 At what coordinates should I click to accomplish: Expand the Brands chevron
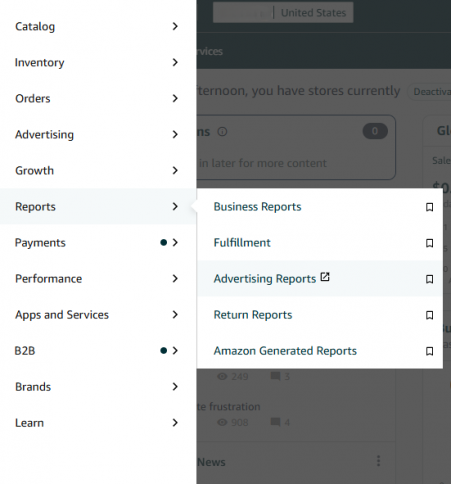point(175,386)
